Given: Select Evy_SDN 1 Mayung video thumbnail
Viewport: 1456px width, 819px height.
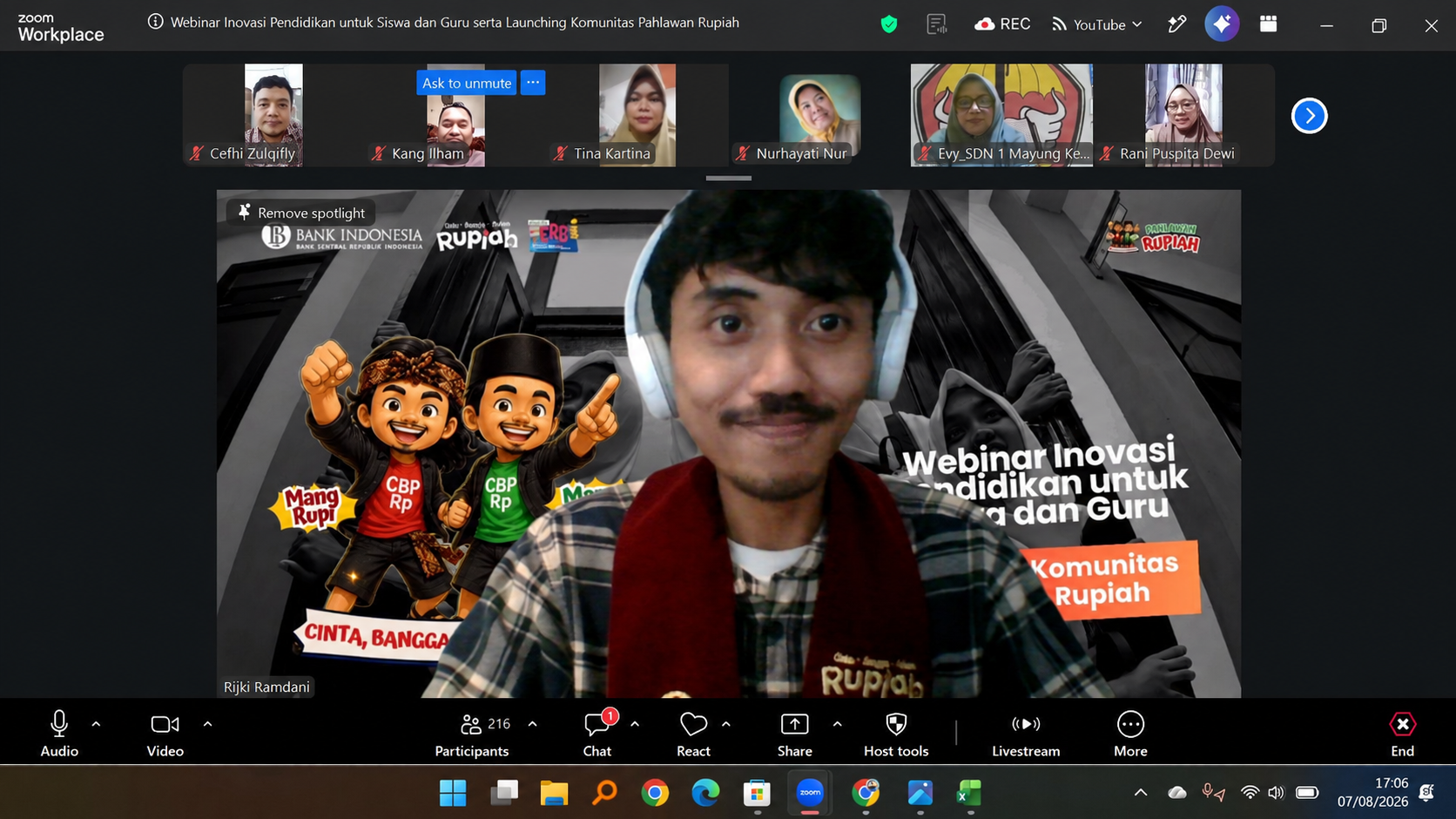Looking at the screenshot, I should (1001, 115).
